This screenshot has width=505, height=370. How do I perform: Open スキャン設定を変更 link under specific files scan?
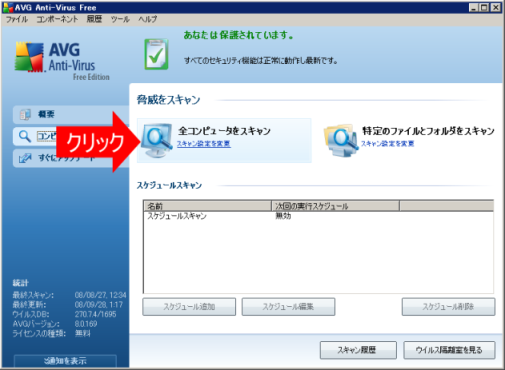388,144
